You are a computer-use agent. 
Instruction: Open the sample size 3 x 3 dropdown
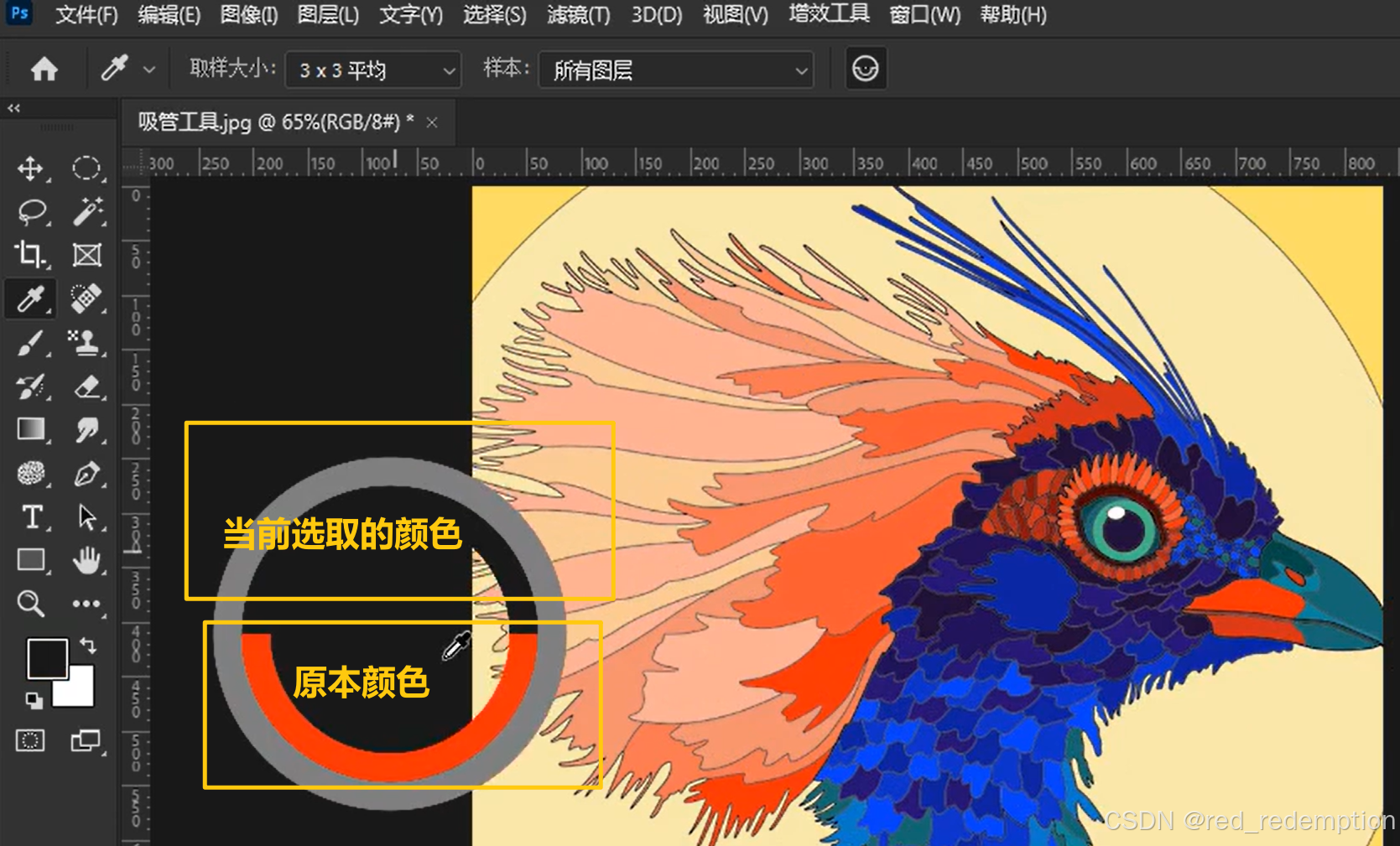click(x=373, y=70)
